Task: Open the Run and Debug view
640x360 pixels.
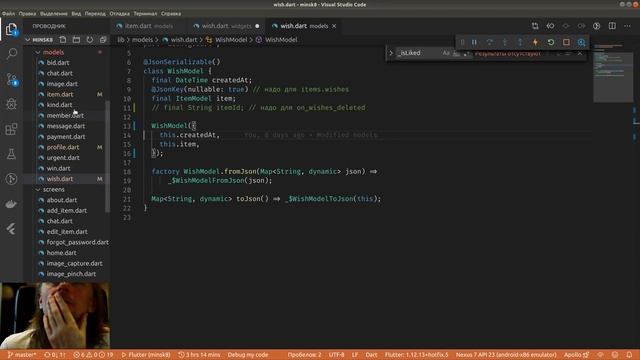Action: coord(11,104)
